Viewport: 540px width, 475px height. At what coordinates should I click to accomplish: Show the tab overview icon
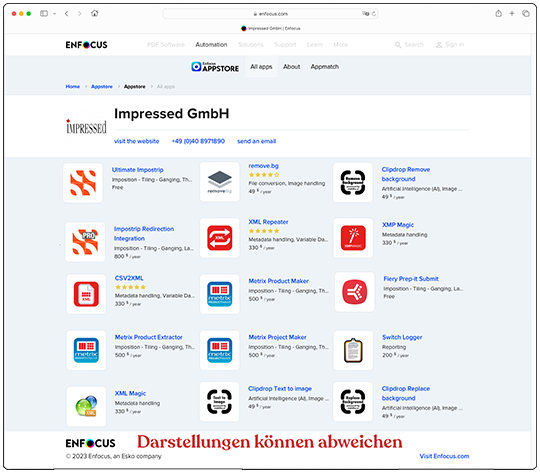click(526, 13)
